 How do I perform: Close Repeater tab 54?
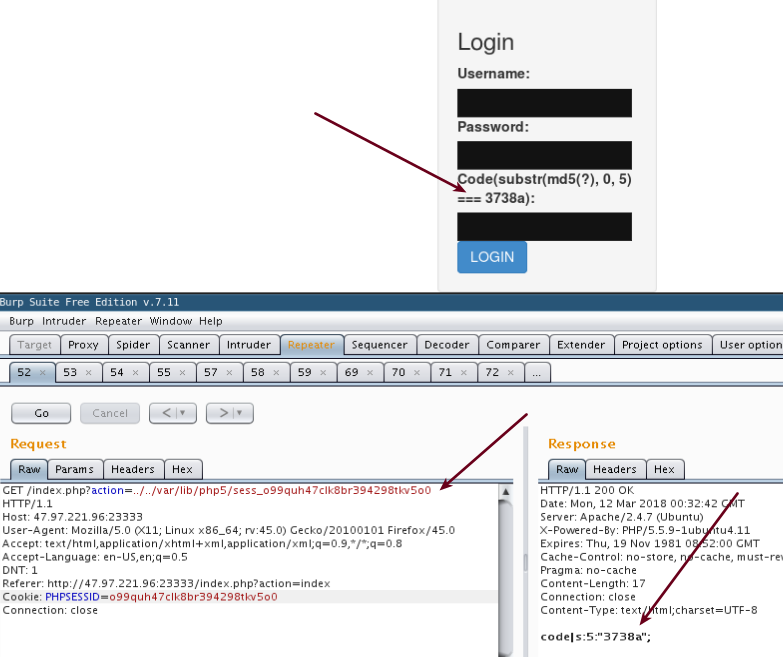click(x=135, y=372)
